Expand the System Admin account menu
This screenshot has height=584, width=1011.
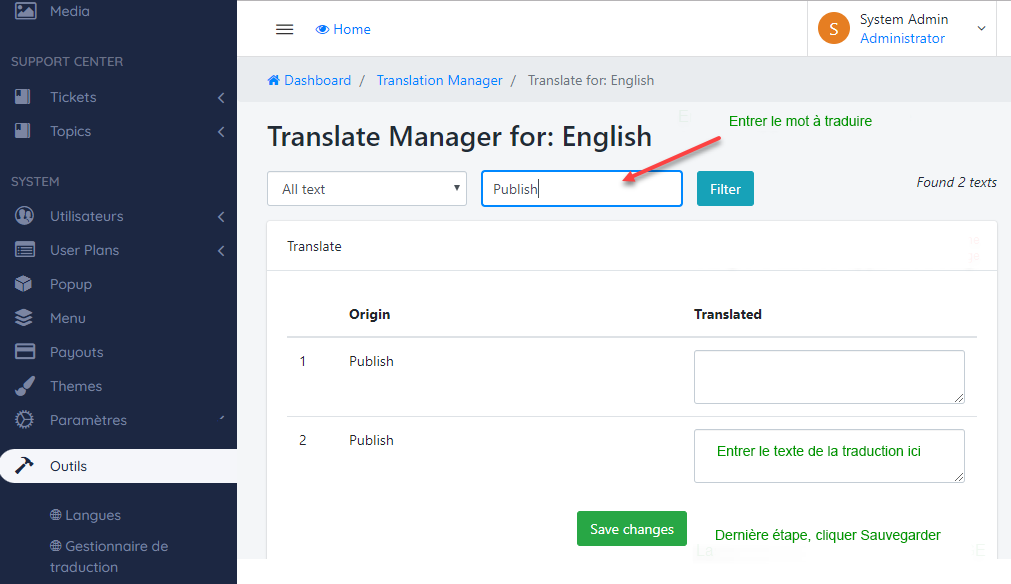(980, 28)
